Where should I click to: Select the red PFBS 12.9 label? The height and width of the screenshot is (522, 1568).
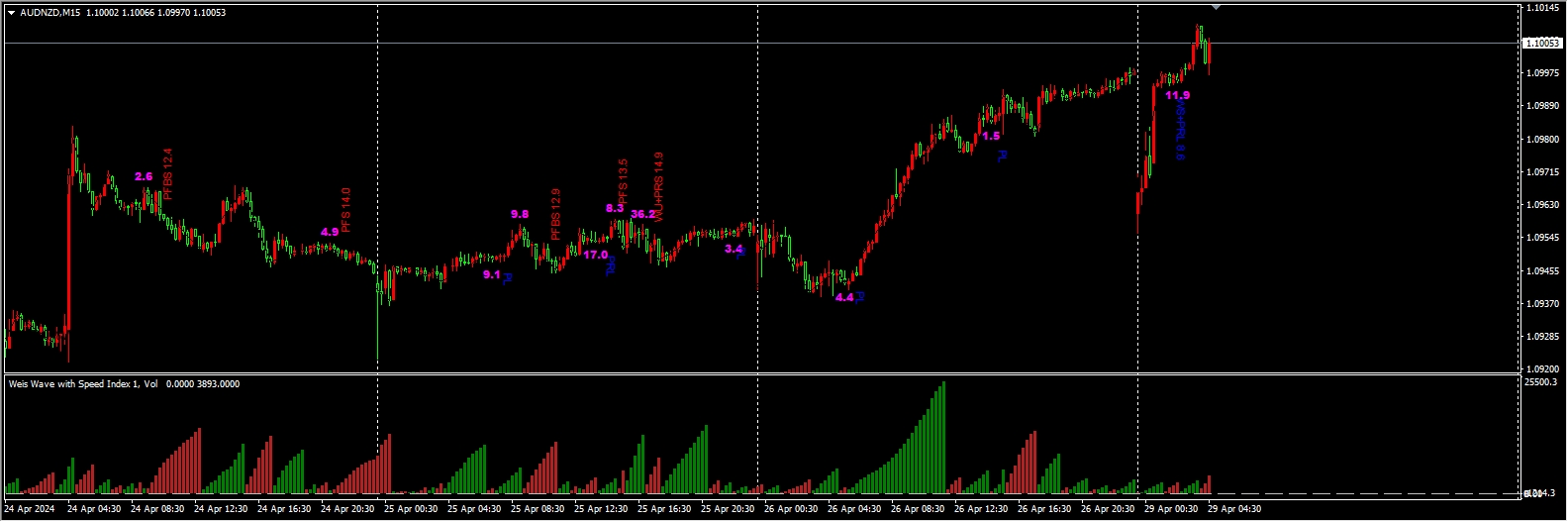point(556,214)
